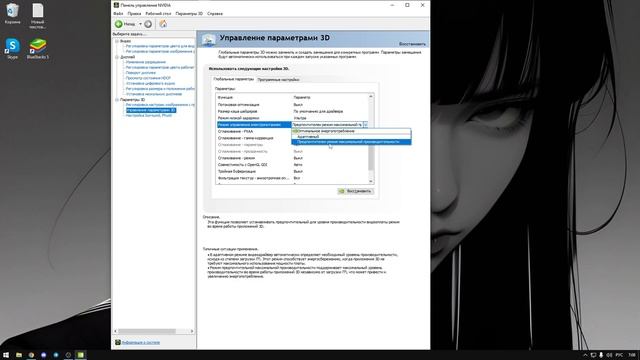640x360 pixels.
Task: Click the grey Forward arrow button
Action: pos(148,24)
